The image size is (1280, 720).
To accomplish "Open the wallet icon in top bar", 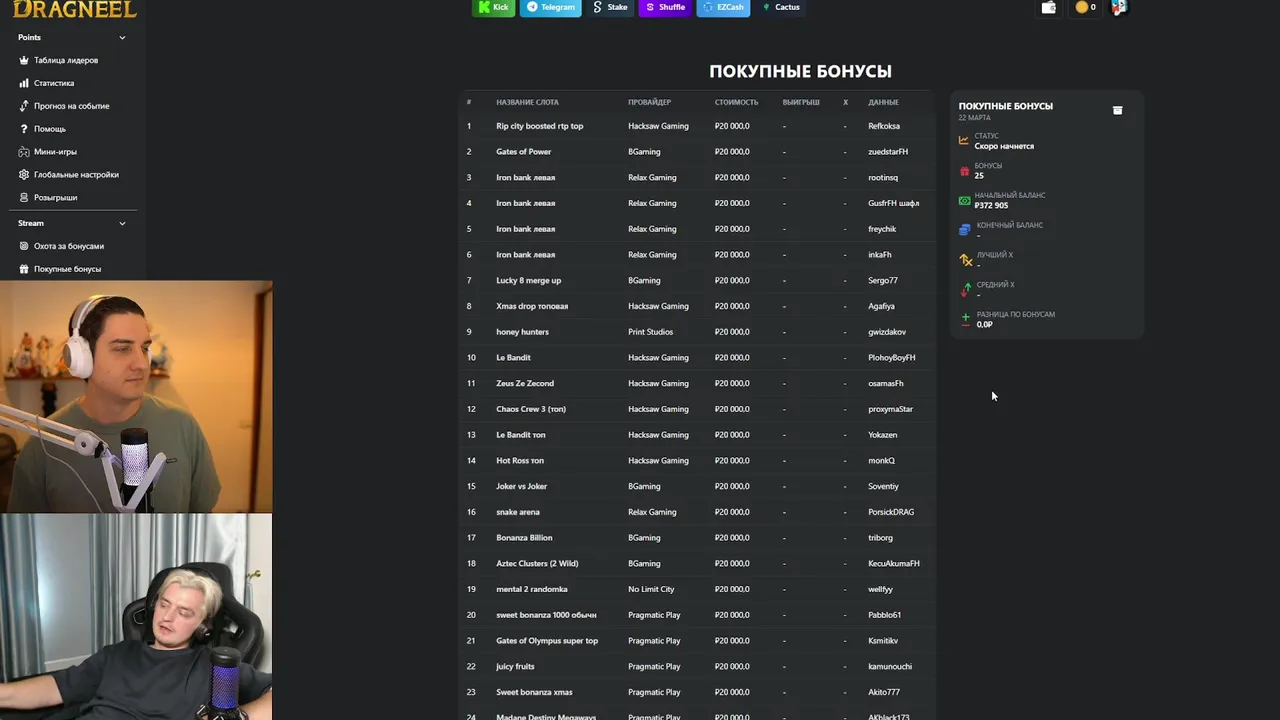I will point(1048,7).
